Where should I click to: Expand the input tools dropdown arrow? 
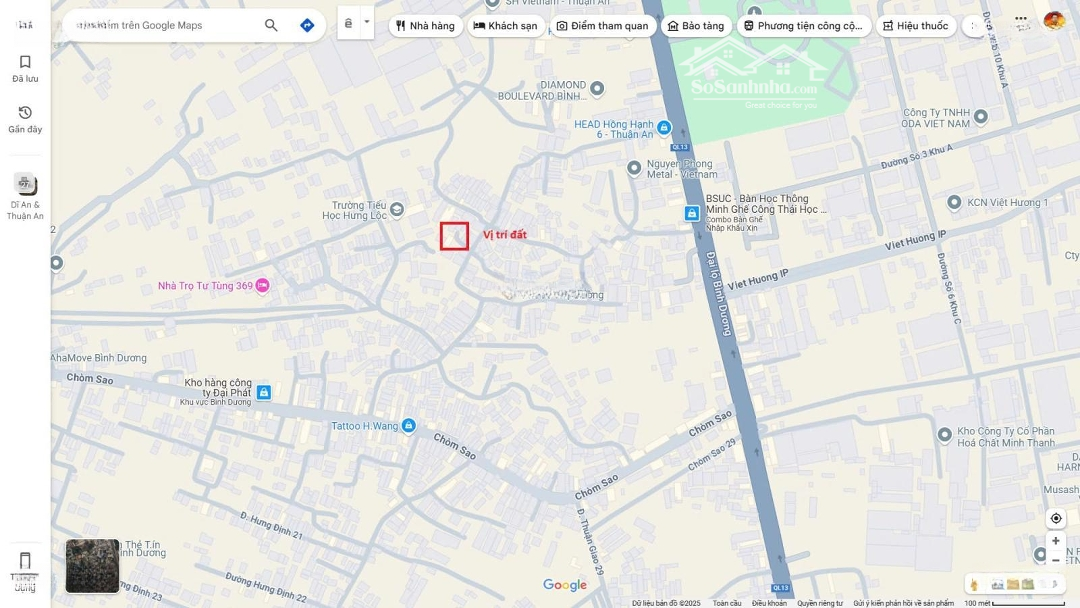click(367, 23)
